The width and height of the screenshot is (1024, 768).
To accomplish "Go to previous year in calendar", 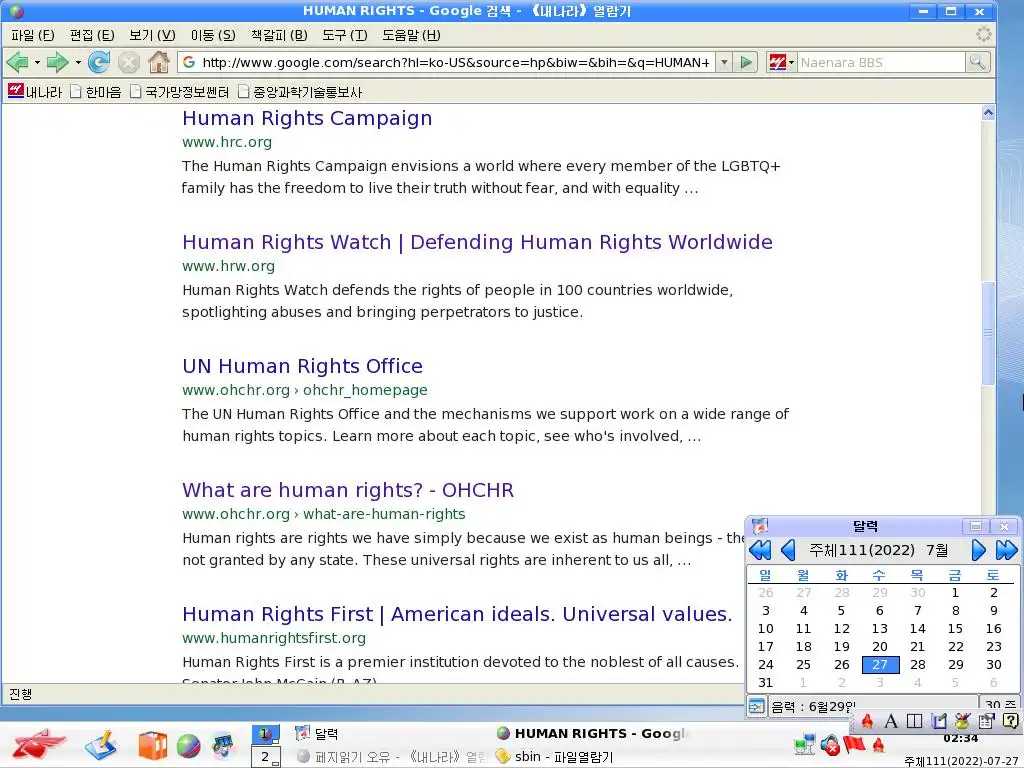I will point(760,551).
